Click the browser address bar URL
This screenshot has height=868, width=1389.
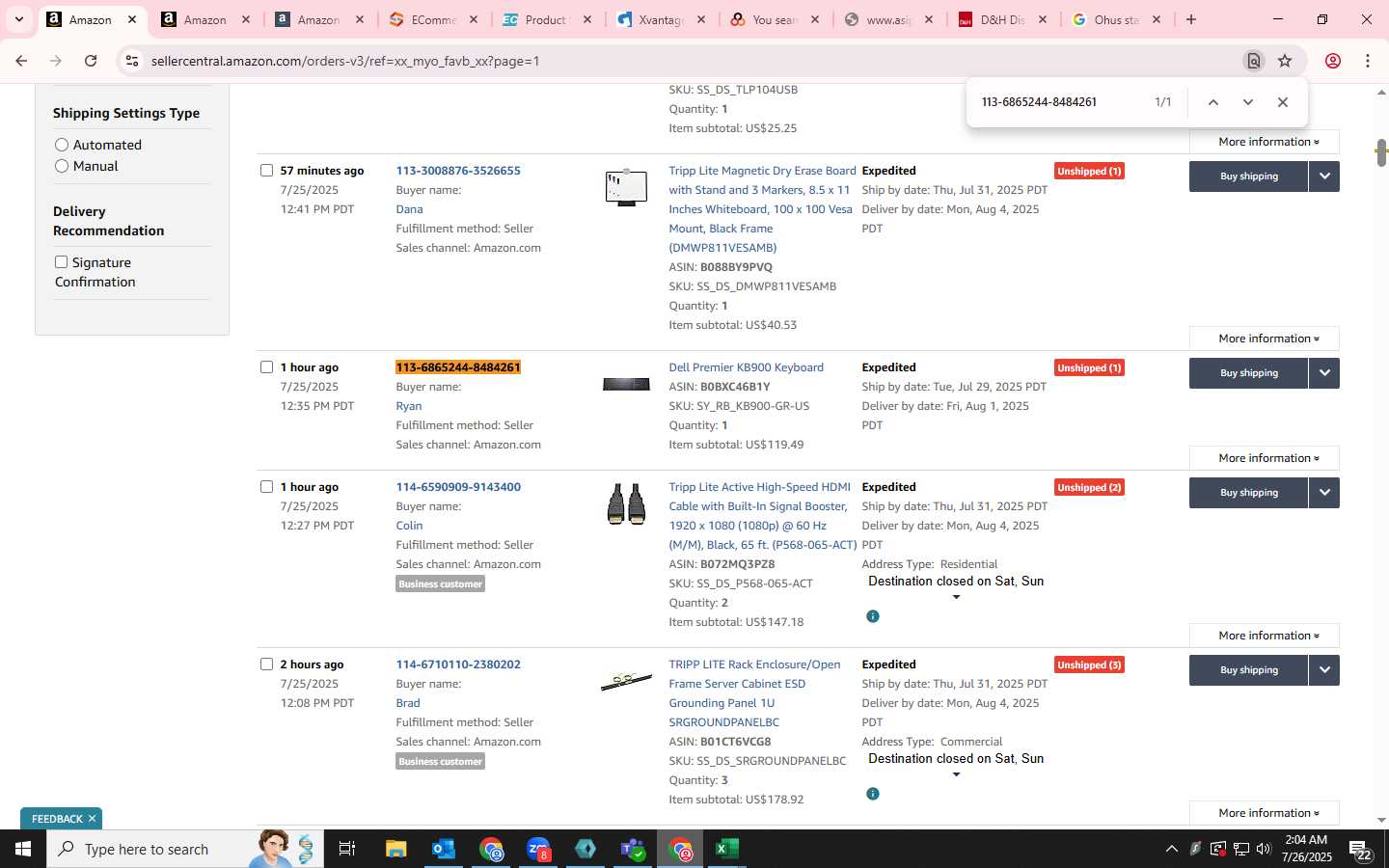(345, 61)
